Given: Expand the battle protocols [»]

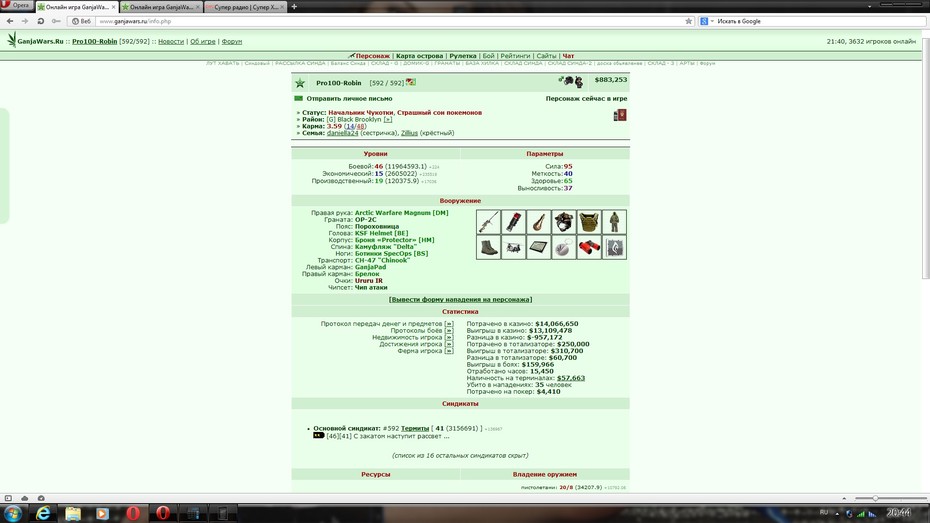Looking at the screenshot, I should click(449, 331).
